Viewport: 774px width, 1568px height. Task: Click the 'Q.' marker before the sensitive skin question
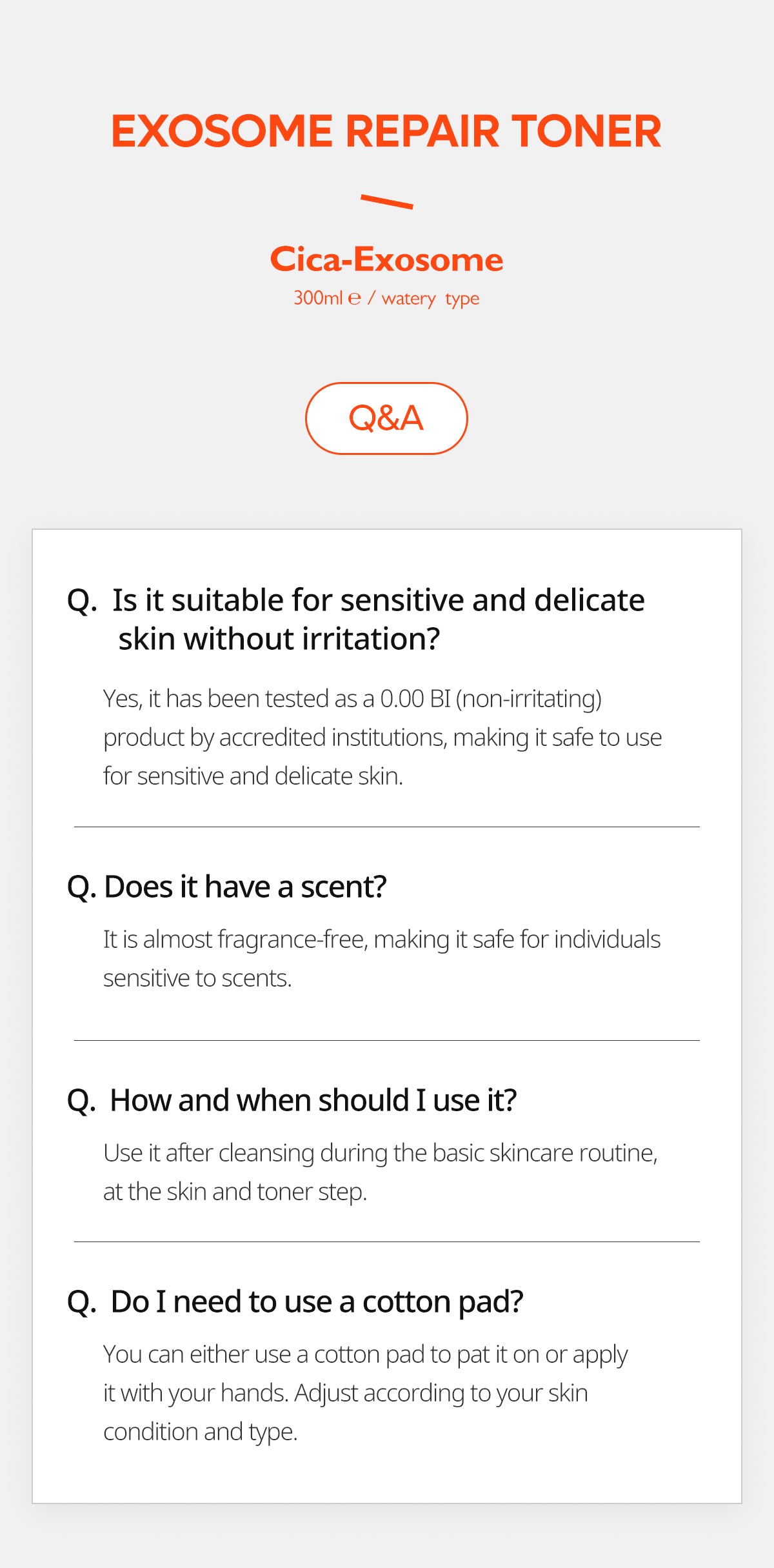(x=82, y=601)
